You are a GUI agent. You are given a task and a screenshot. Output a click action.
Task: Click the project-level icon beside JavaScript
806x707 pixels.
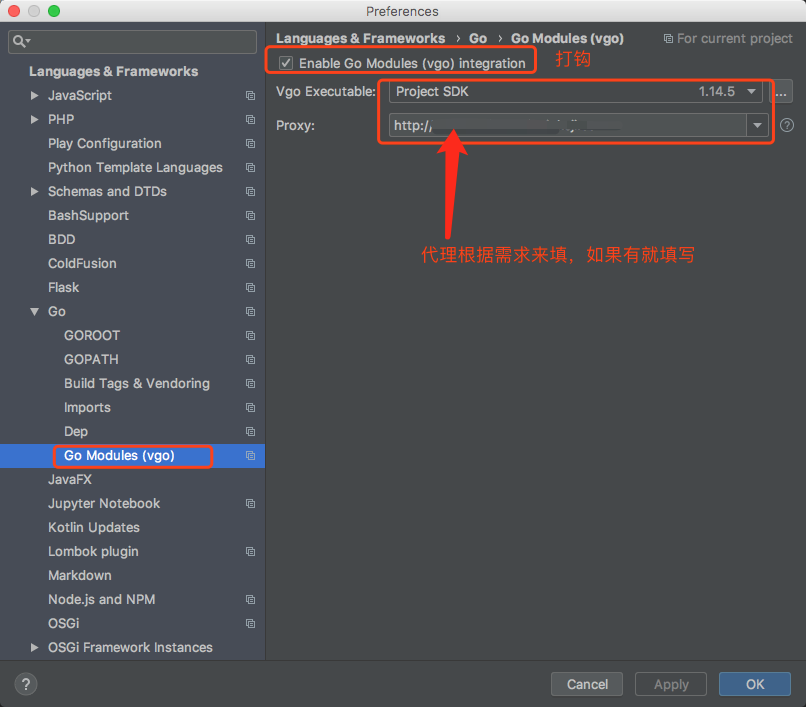pos(250,96)
